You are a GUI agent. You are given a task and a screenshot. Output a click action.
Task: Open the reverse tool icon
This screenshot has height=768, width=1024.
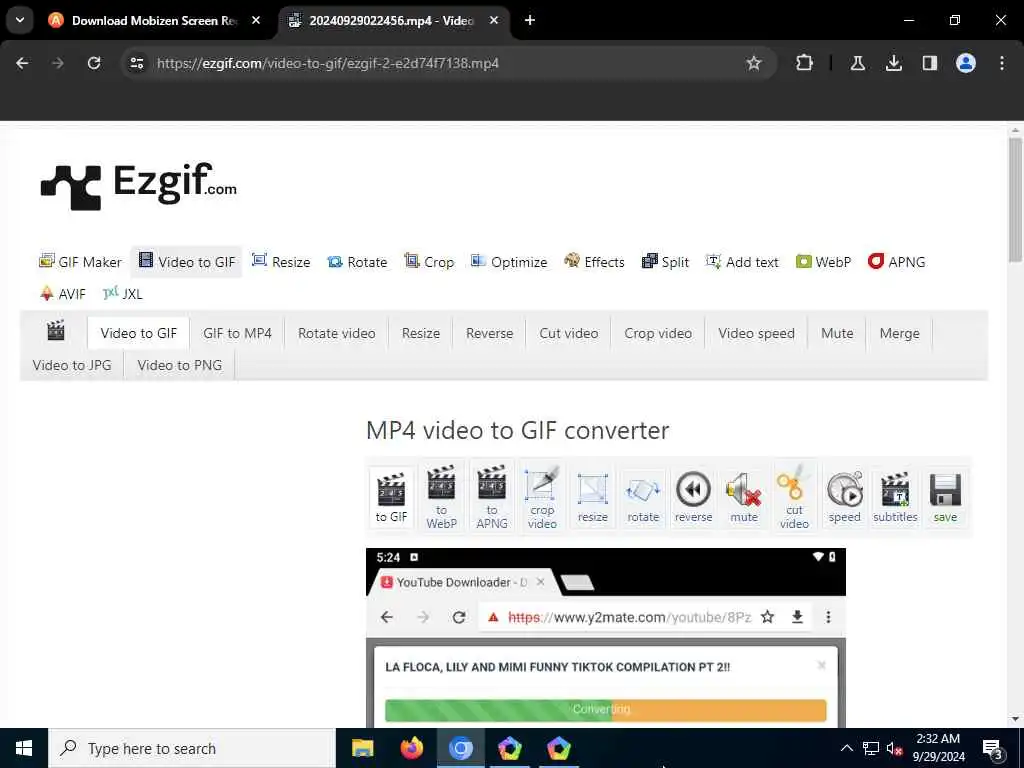(693, 498)
